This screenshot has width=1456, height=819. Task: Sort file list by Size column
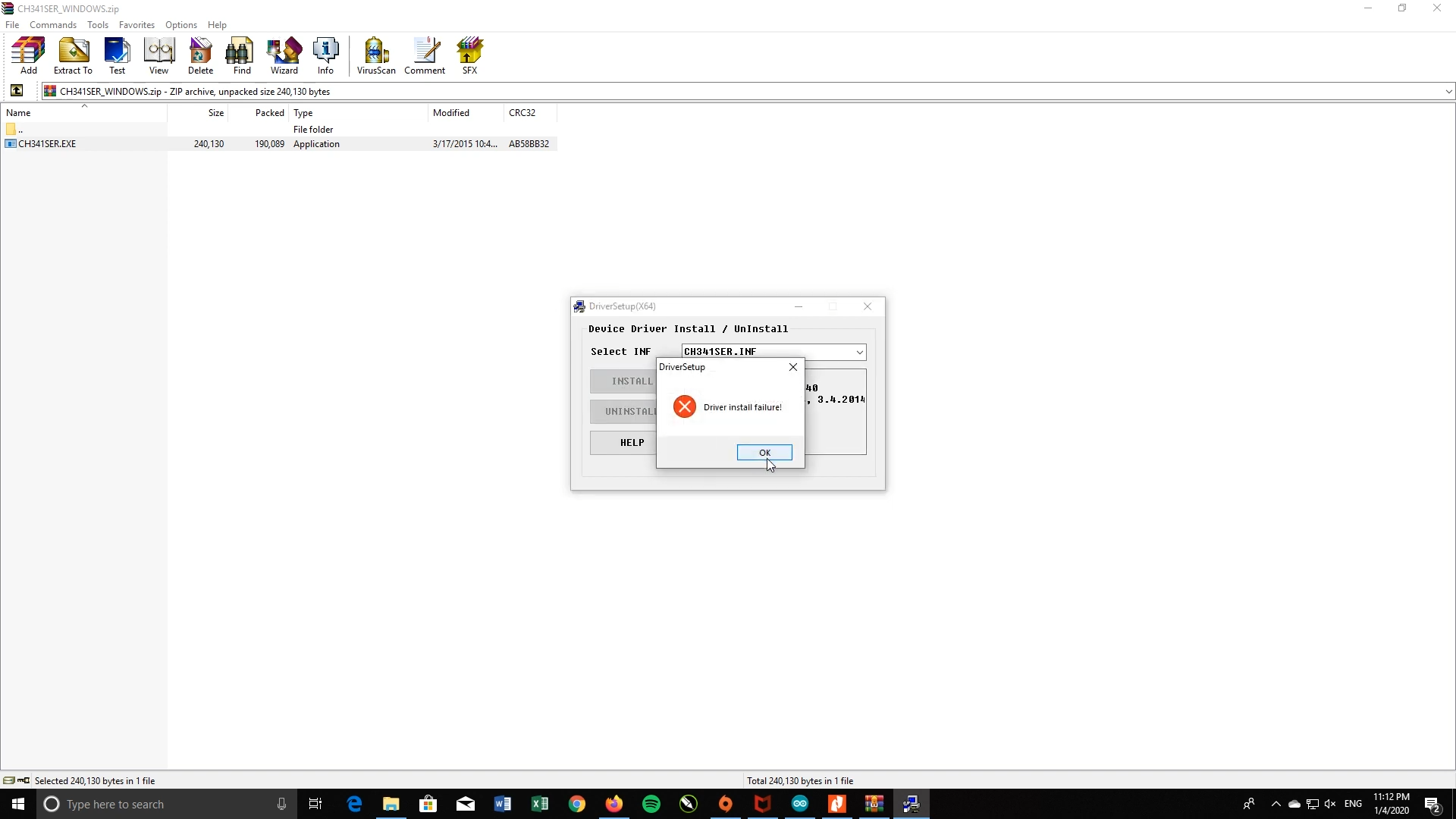click(x=198, y=113)
